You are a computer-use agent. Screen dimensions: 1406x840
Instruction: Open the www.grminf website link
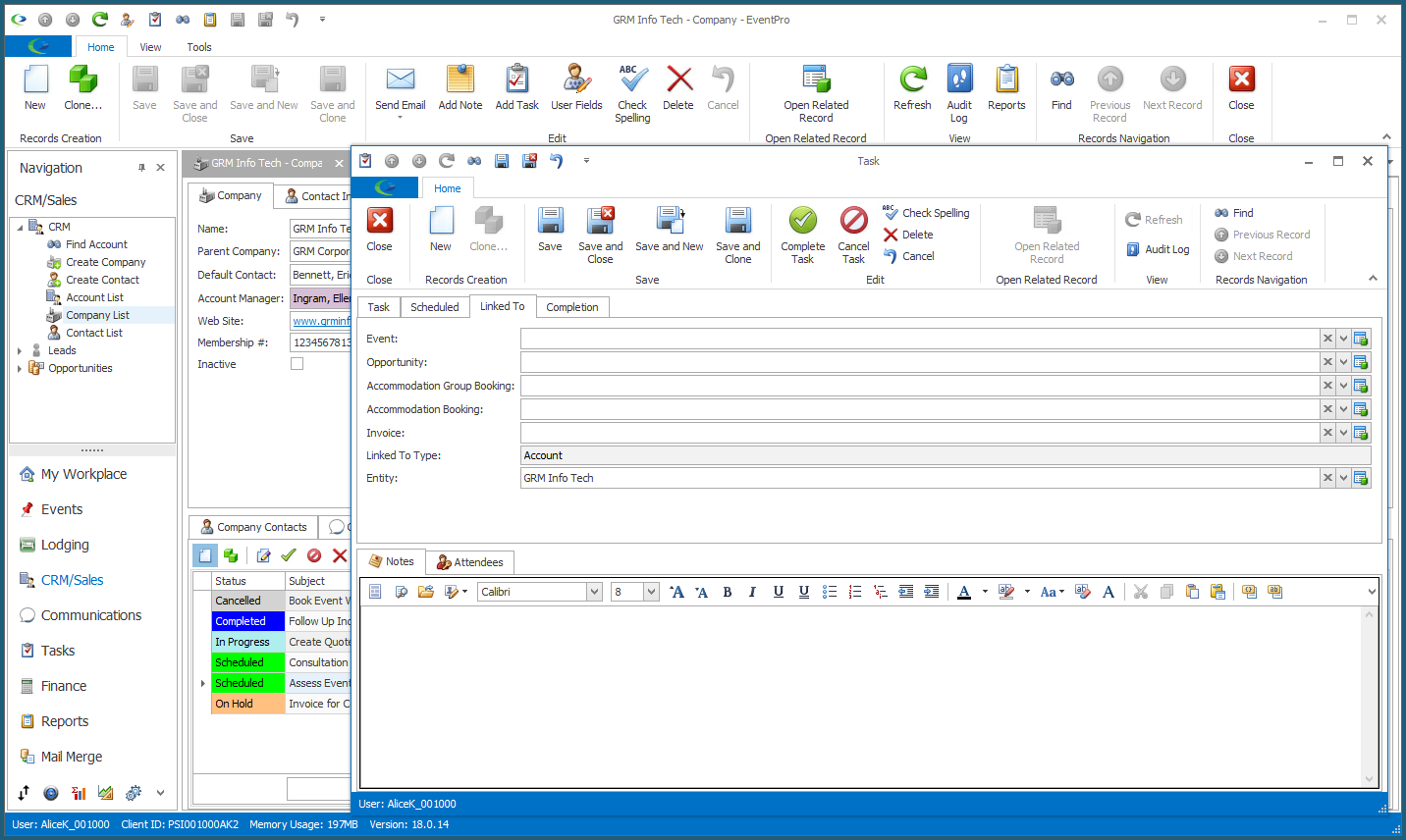[x=321, y=321]
